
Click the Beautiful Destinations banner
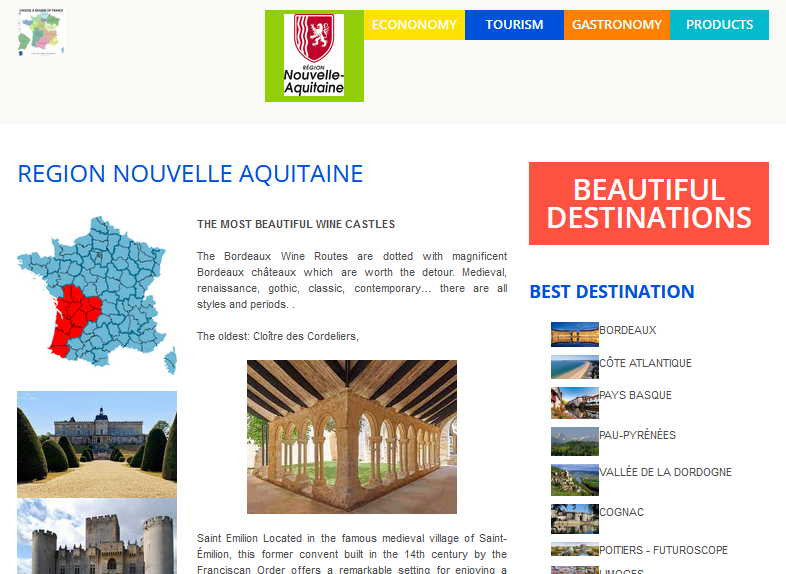(x=648, y=204)
